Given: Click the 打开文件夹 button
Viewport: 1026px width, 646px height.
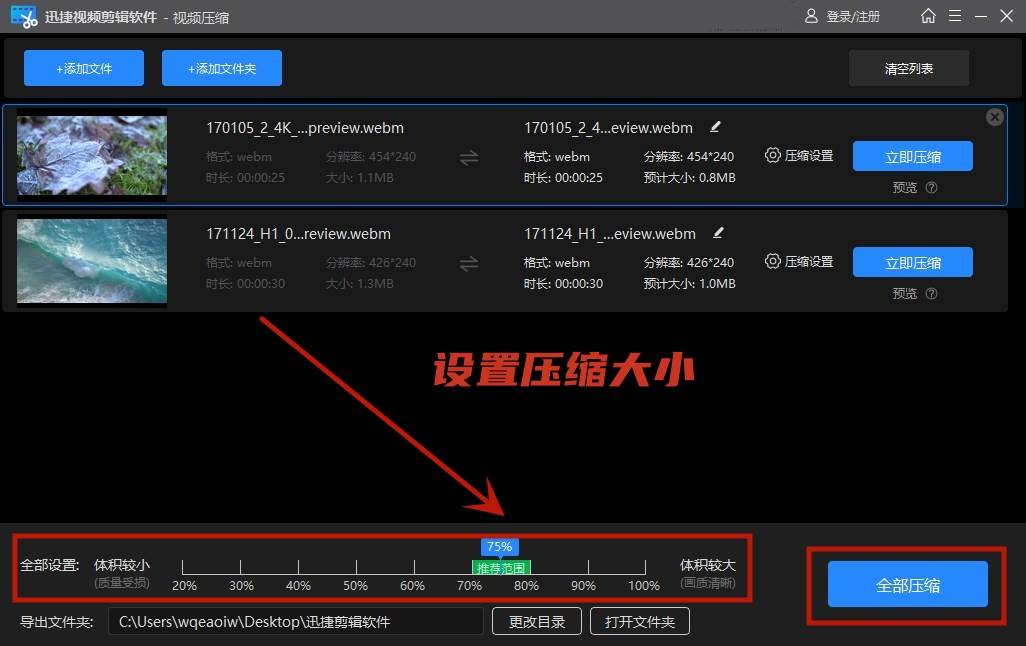Looking at the screenshot, I should pyautogui.click(x=639, y=621).
